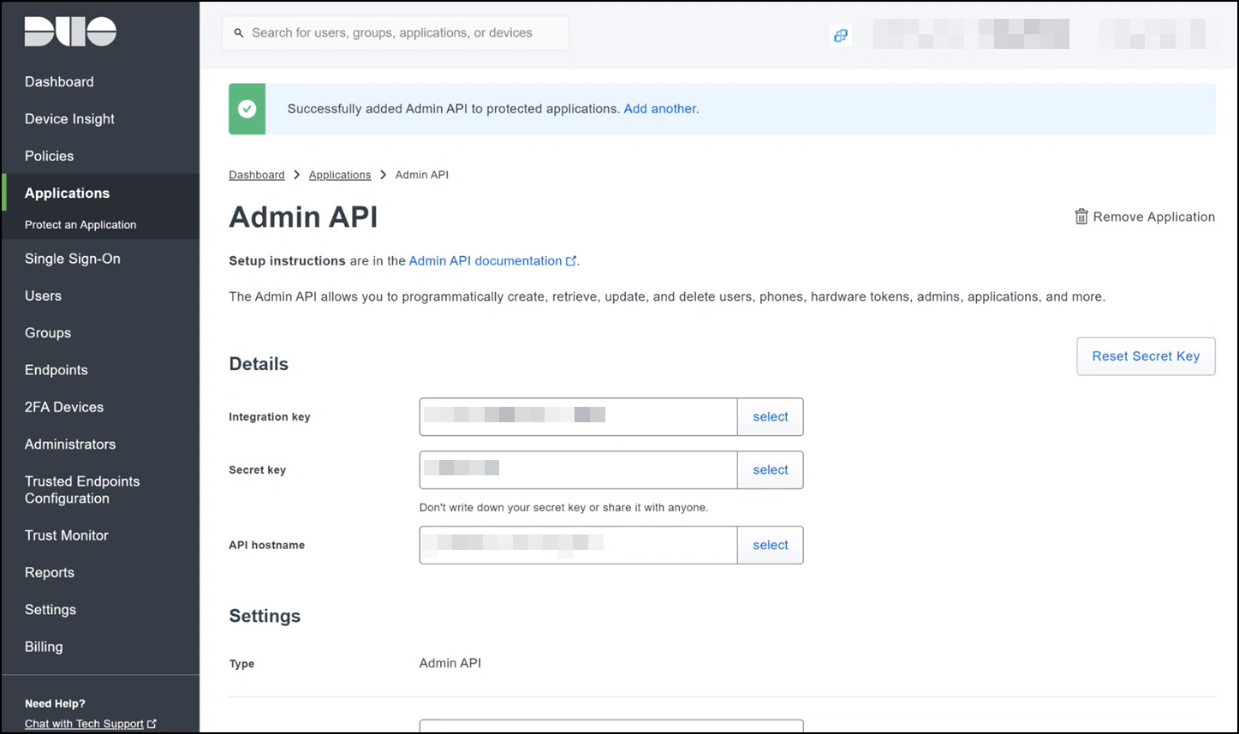Click the search magnifier icon
The image size is (1239, 734).
[x=239, y=33]
